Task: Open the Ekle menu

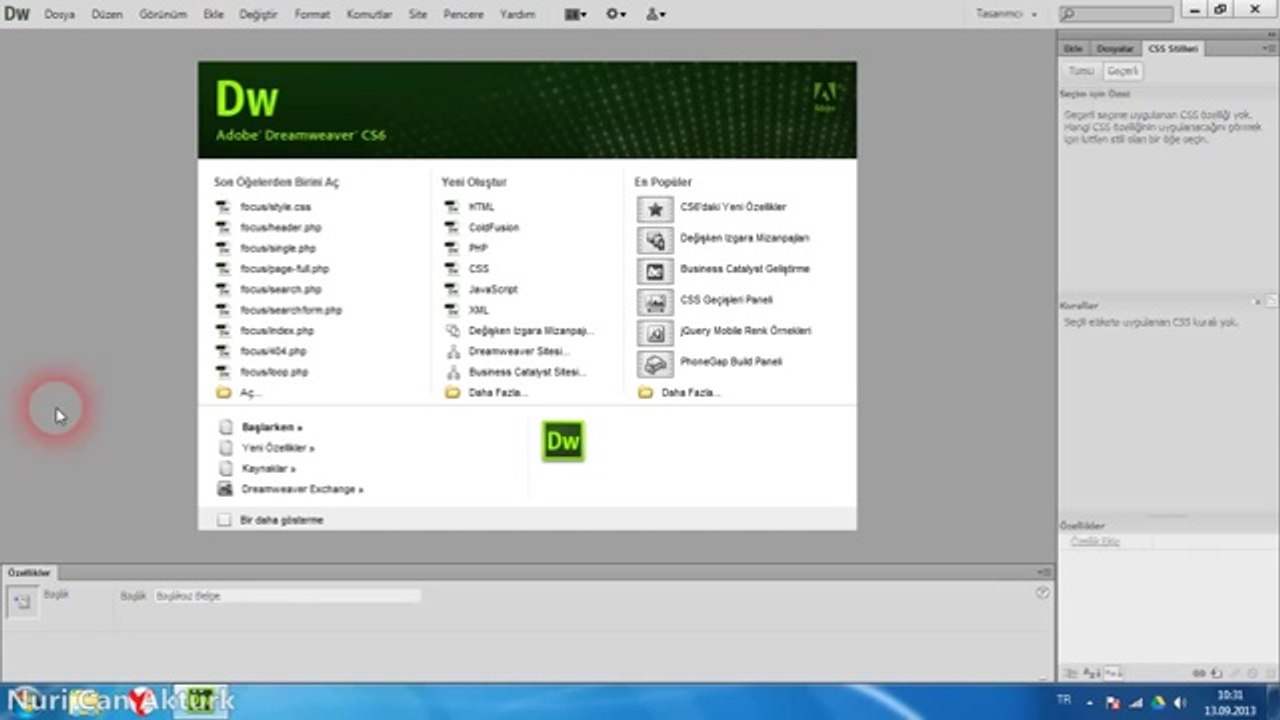Action: point(213,15)
